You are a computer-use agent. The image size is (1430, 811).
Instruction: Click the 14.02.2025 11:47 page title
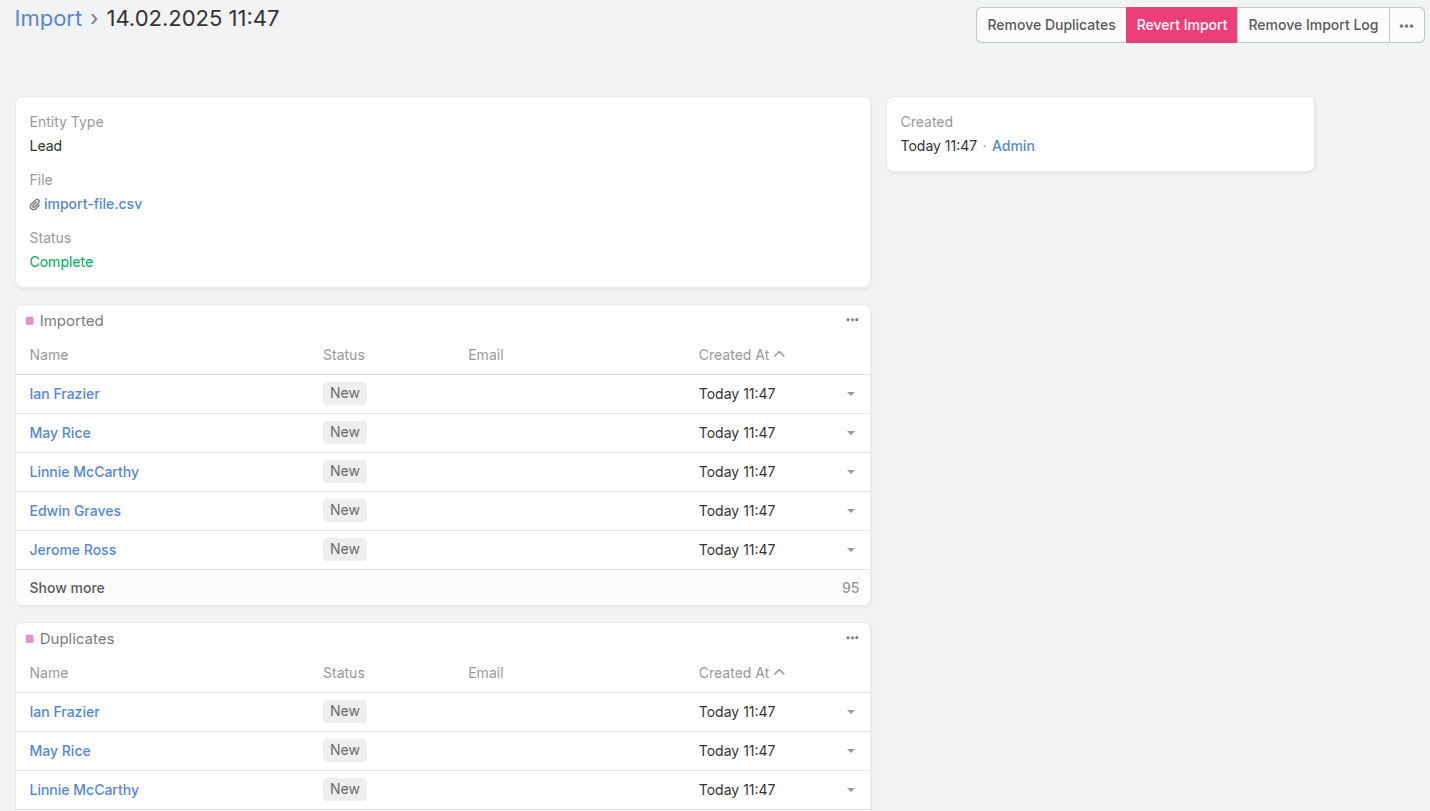[193, 18]
